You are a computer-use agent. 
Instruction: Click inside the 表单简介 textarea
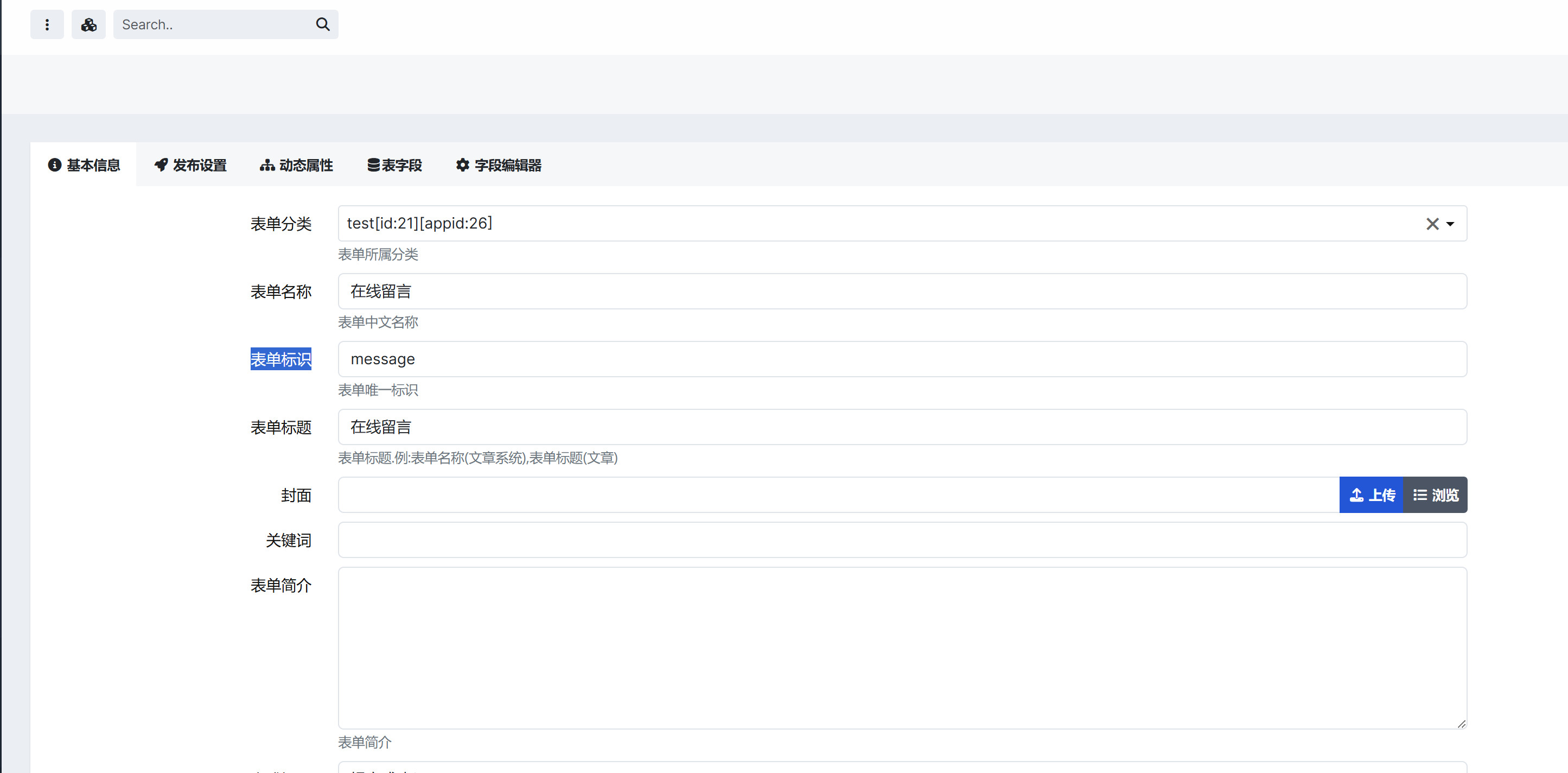point(902,648)
